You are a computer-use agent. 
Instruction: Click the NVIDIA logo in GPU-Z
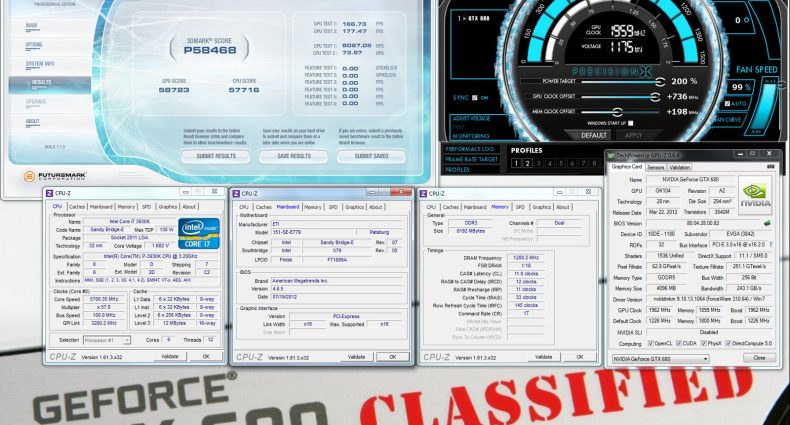tap(755, 195)
